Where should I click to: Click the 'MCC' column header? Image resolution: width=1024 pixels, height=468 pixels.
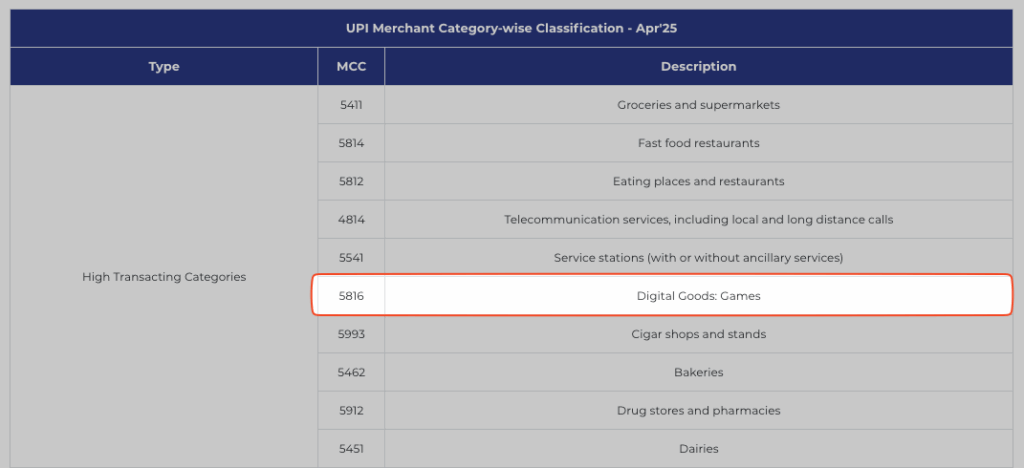tap(351, 67)
